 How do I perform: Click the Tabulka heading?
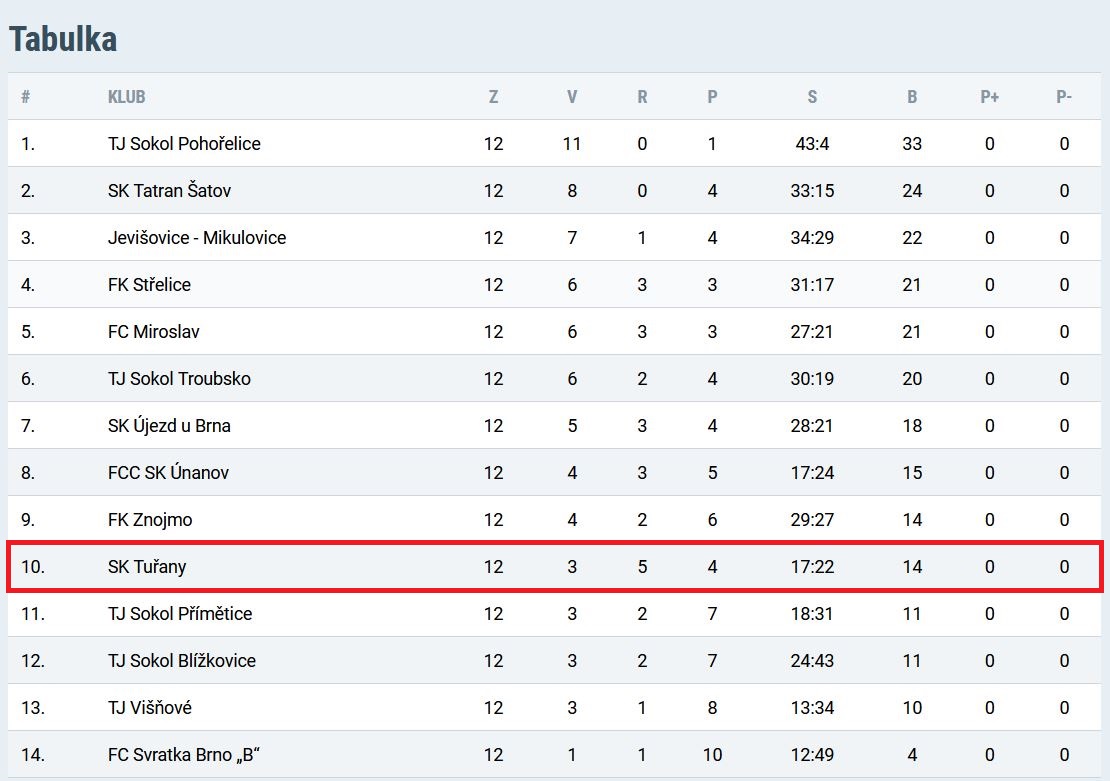coord(63,39)
